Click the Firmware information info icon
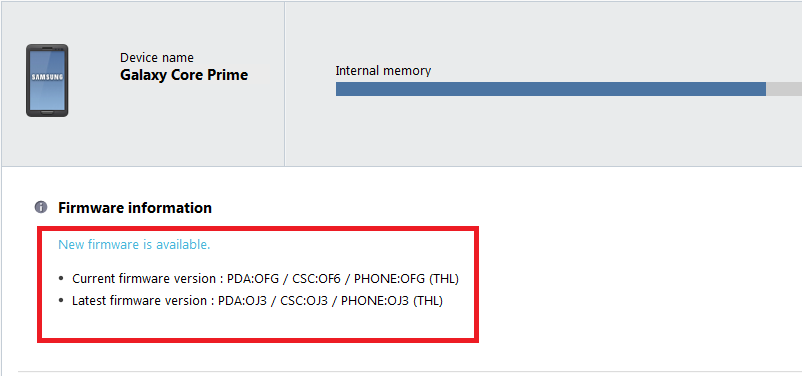802x376 pixels. click(41, 207)
